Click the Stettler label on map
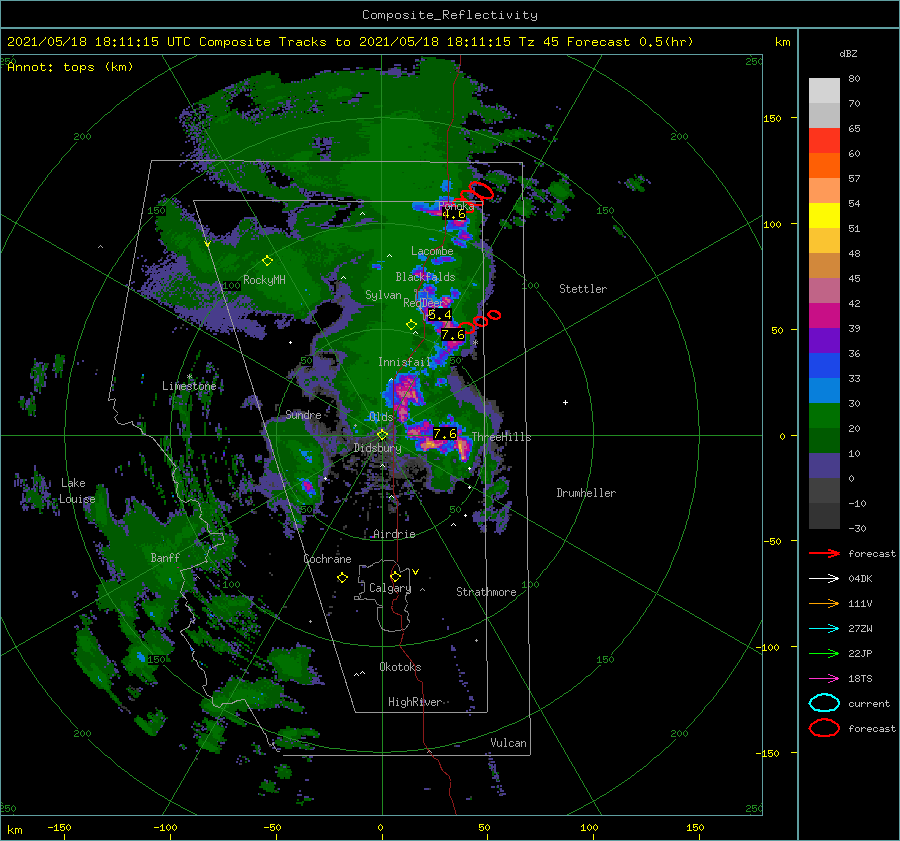The width and height of the screenshot is (900, 841). [x=583, y=289]
